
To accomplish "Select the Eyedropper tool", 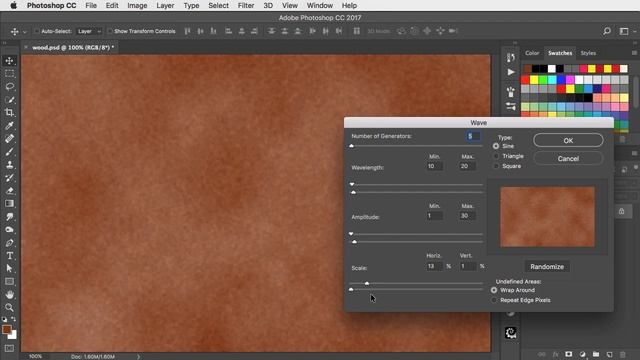I will tap(9, 126).
